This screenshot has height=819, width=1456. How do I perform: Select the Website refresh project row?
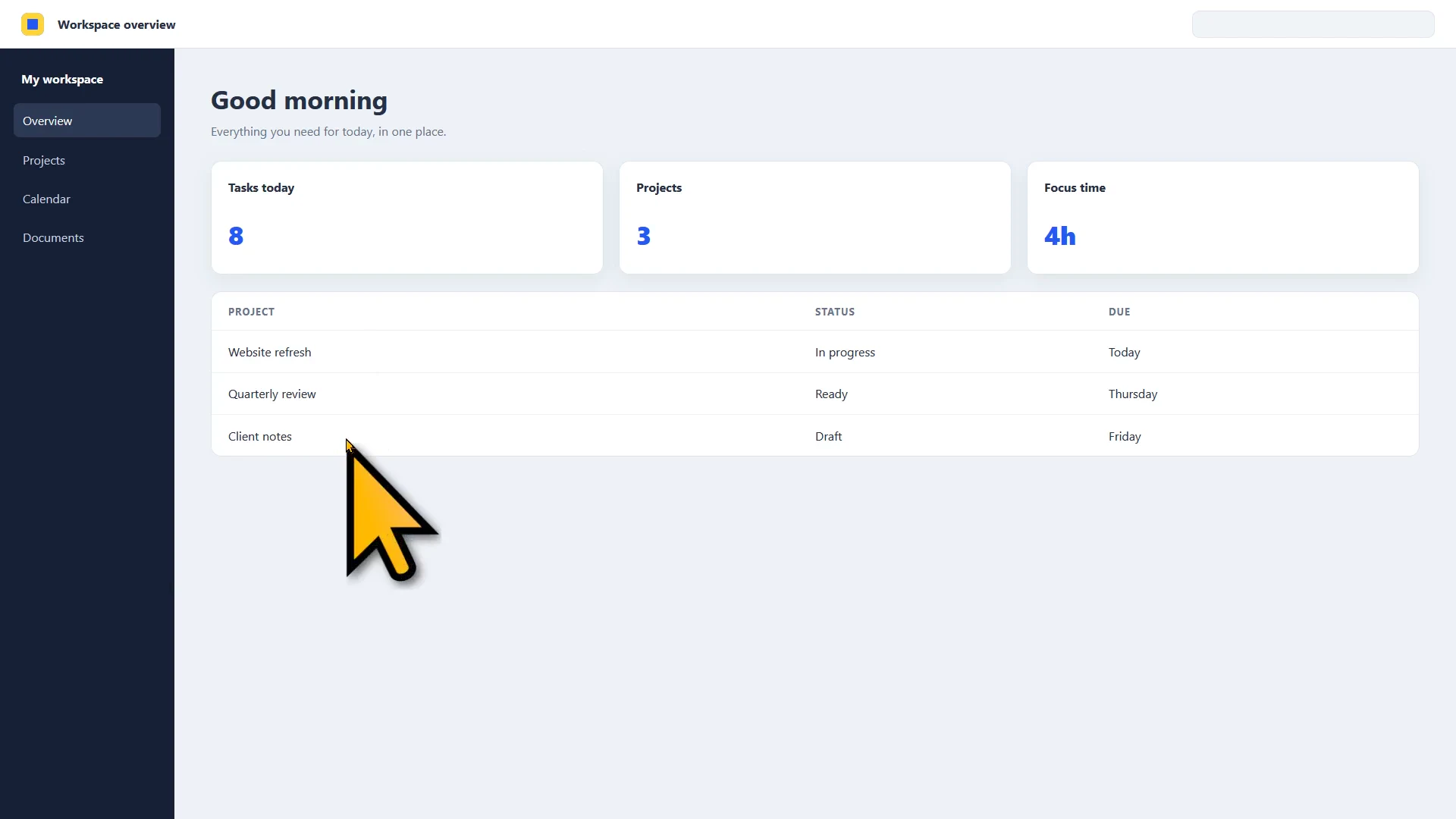click(x=815, y=352)
